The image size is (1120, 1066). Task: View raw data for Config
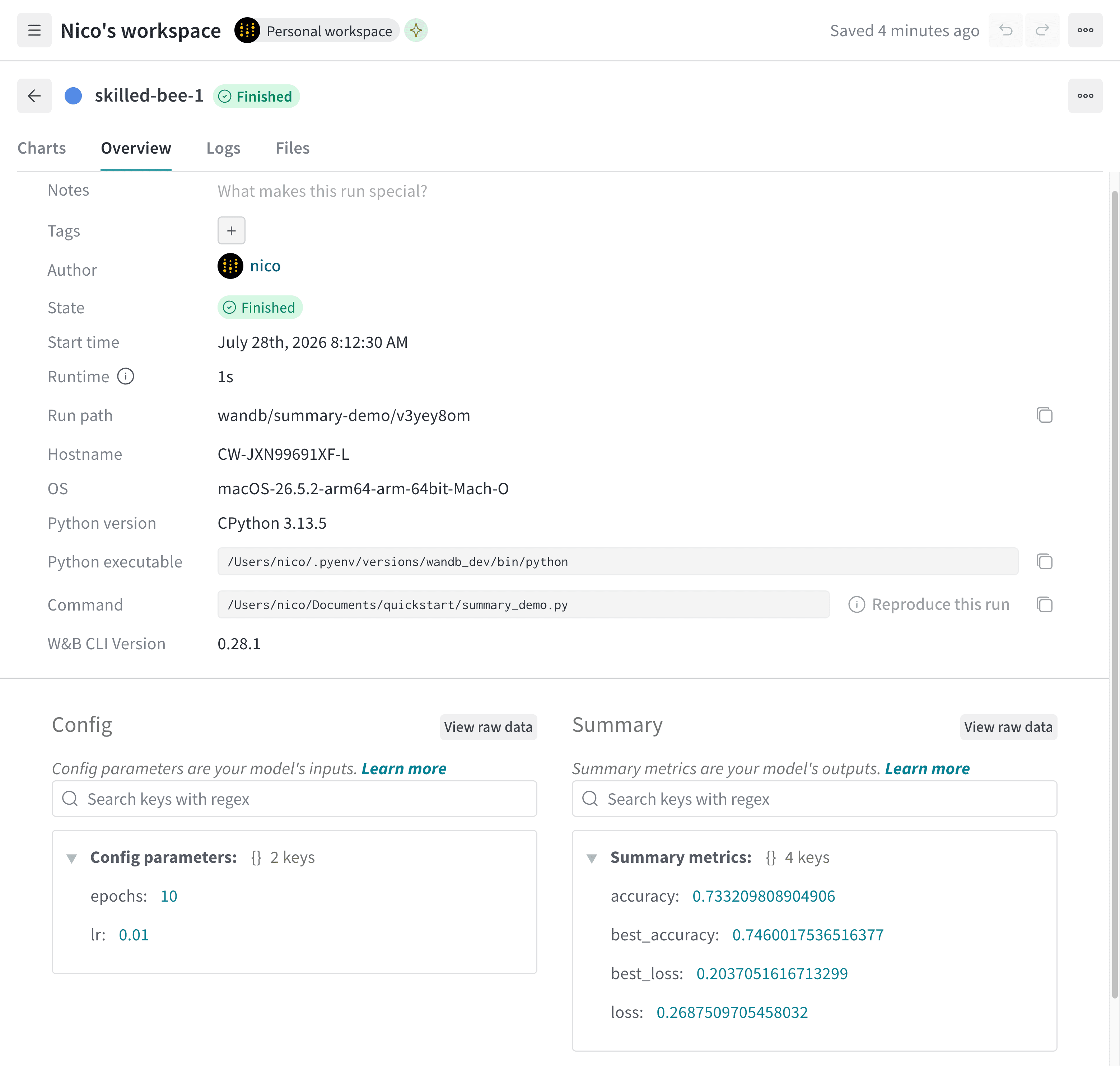coord(488,727)
